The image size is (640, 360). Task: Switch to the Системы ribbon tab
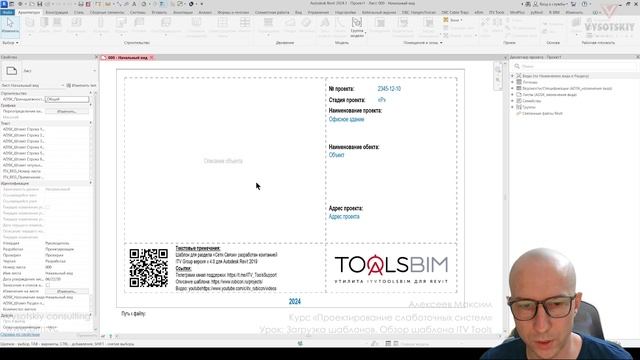pos(138,13)
